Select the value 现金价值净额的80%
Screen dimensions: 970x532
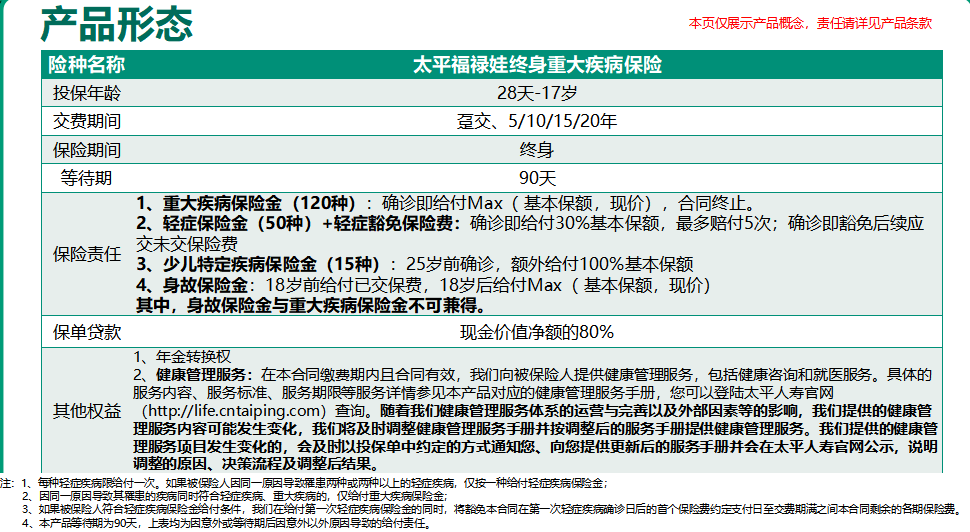click(537, 332)
